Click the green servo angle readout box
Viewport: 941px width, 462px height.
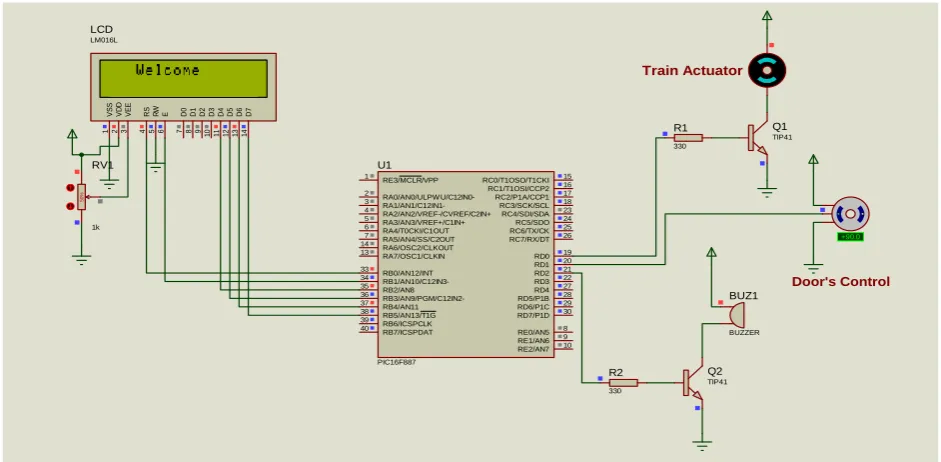tap(850, 237)
